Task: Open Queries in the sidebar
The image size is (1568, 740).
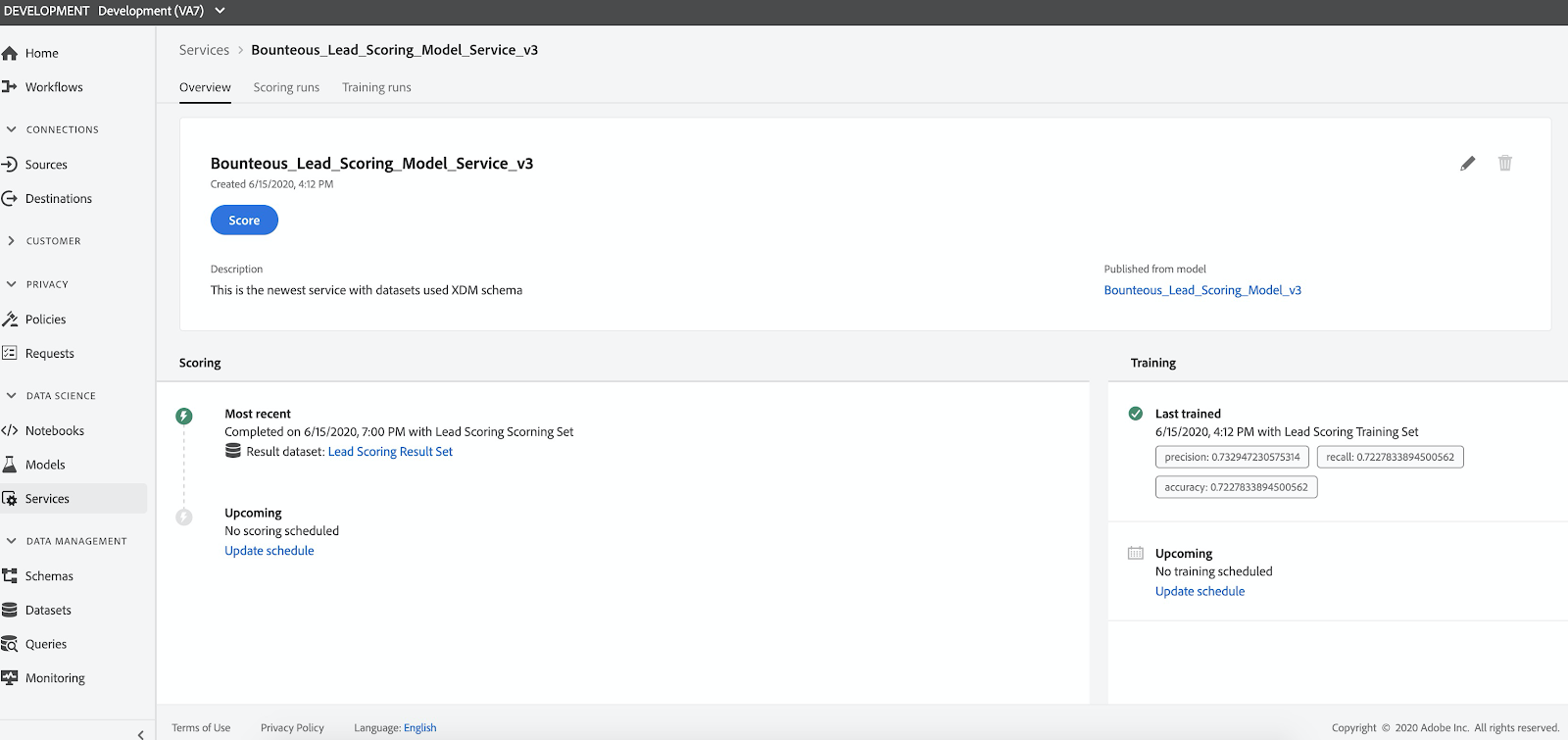Action: (x=46, y=644)
